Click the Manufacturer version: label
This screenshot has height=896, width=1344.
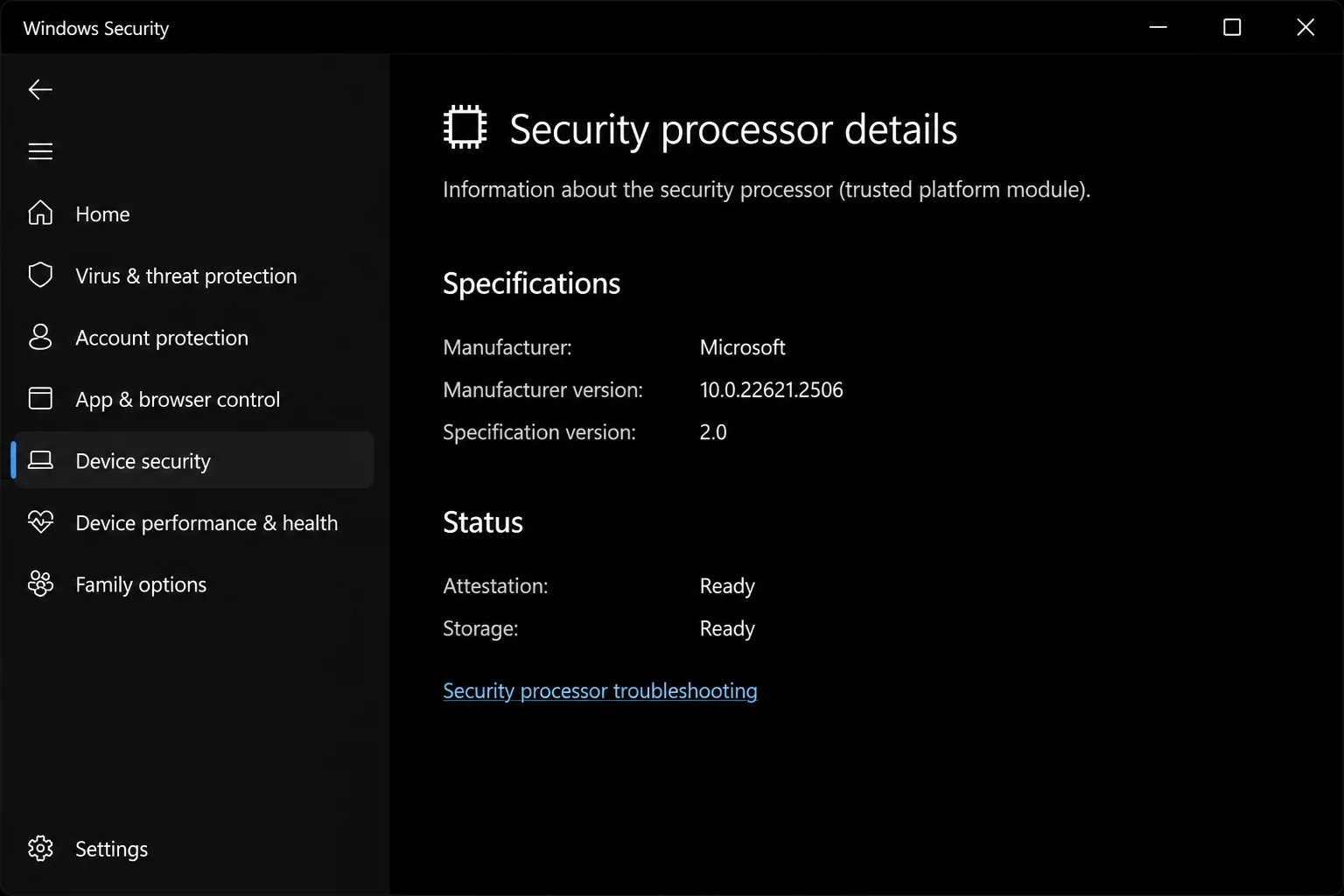[542, 390]
